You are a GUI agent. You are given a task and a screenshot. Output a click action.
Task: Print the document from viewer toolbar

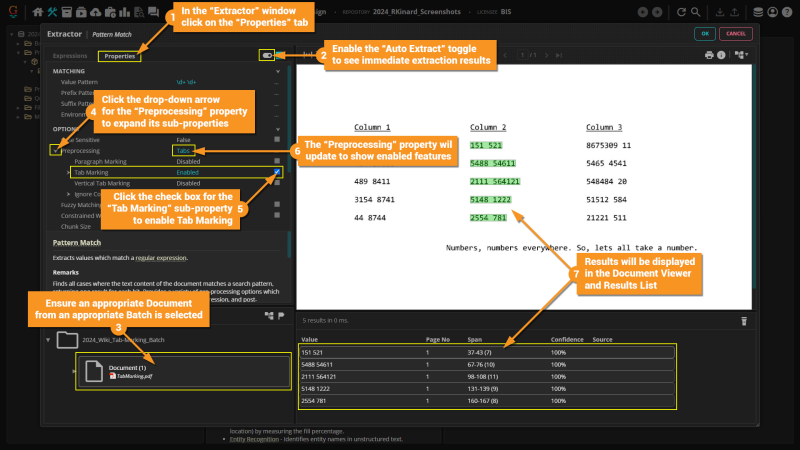coord(709,55)
